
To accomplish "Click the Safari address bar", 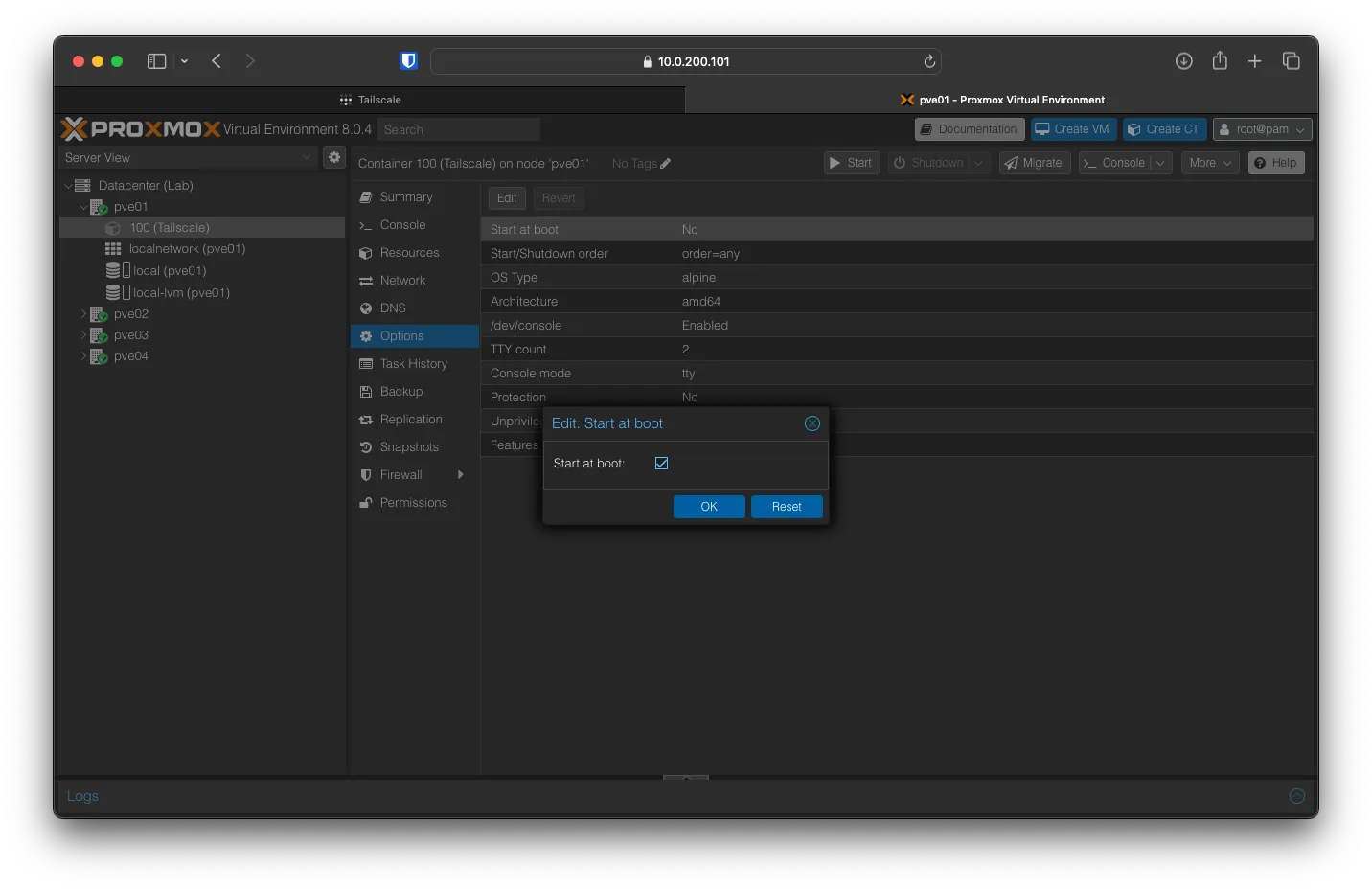I will (686, 61).
